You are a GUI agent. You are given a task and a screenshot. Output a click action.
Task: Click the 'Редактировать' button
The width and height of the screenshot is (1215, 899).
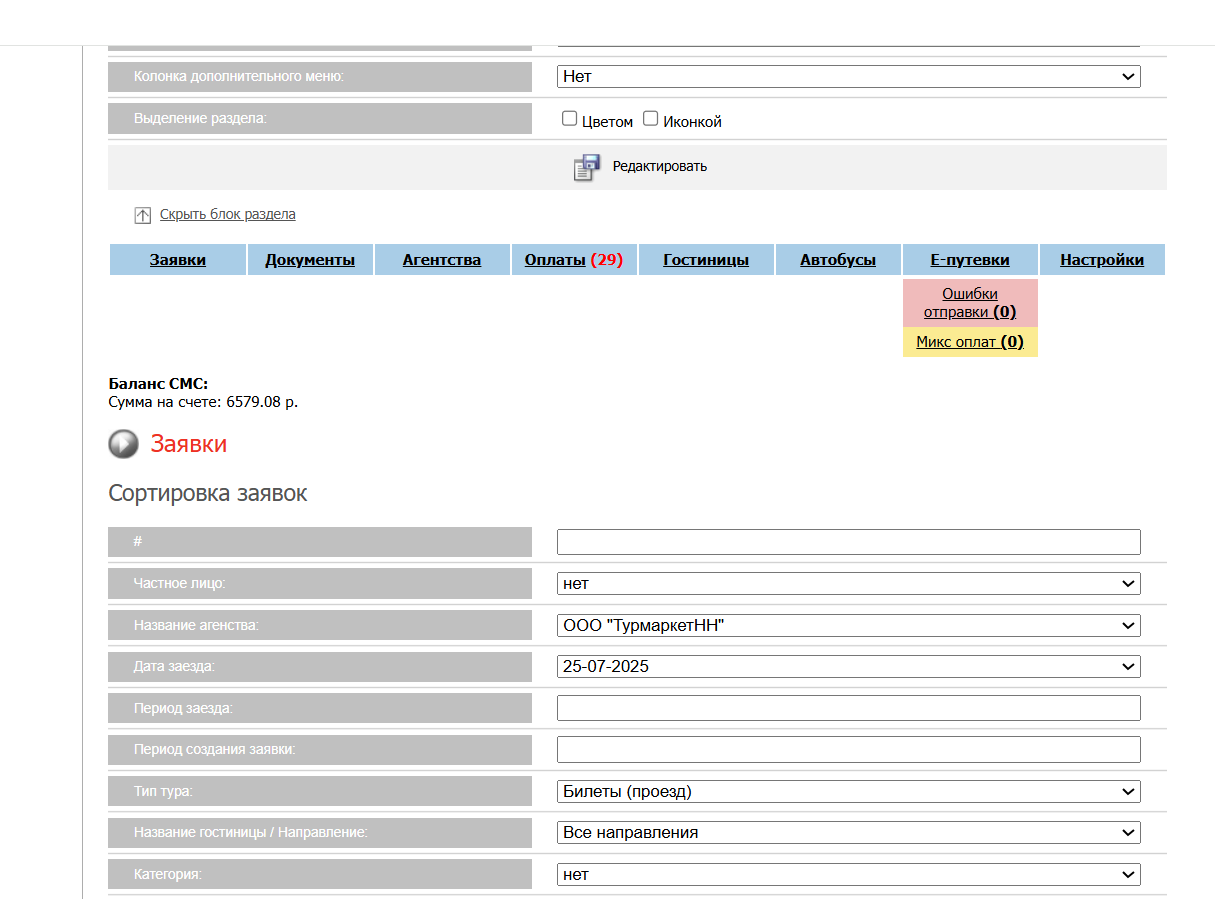pos(660,167)
